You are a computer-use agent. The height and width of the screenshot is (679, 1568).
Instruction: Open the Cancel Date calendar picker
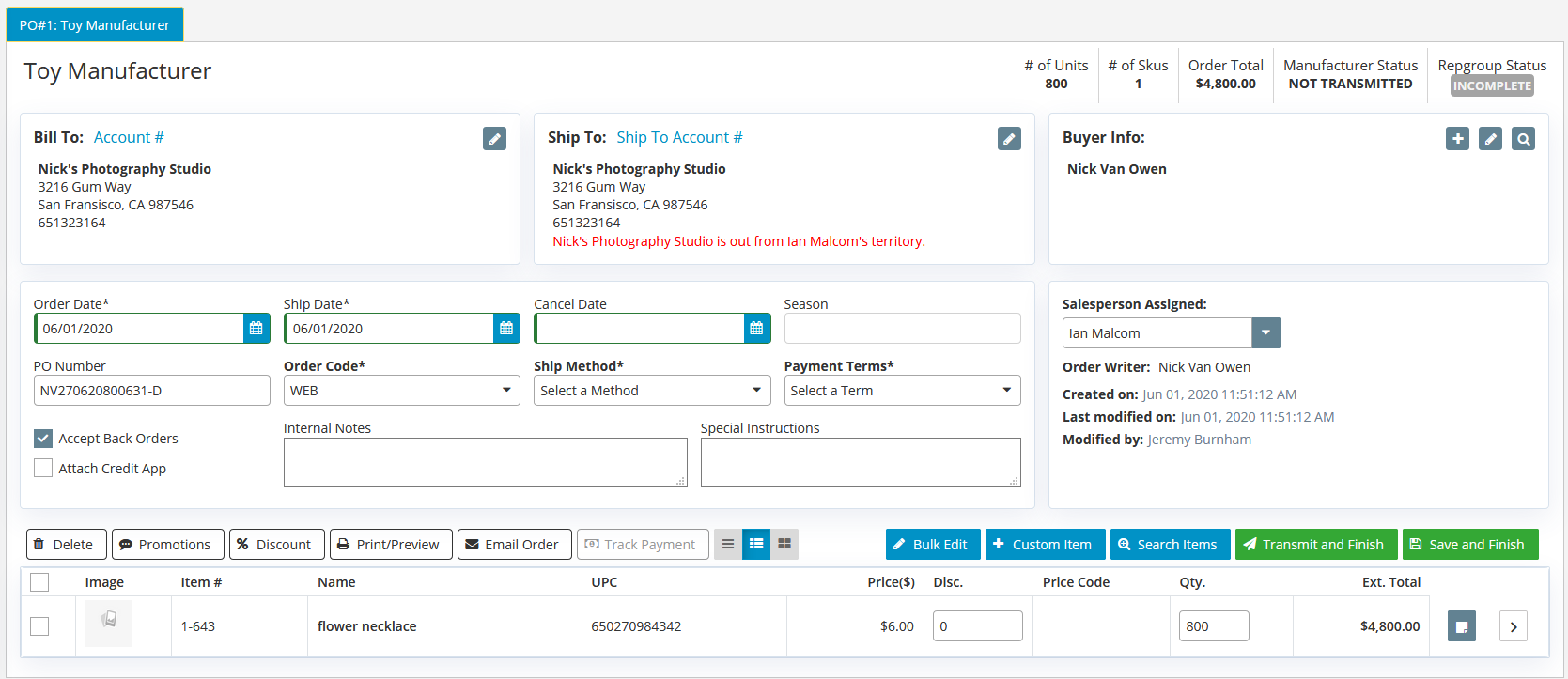point(756,329)
